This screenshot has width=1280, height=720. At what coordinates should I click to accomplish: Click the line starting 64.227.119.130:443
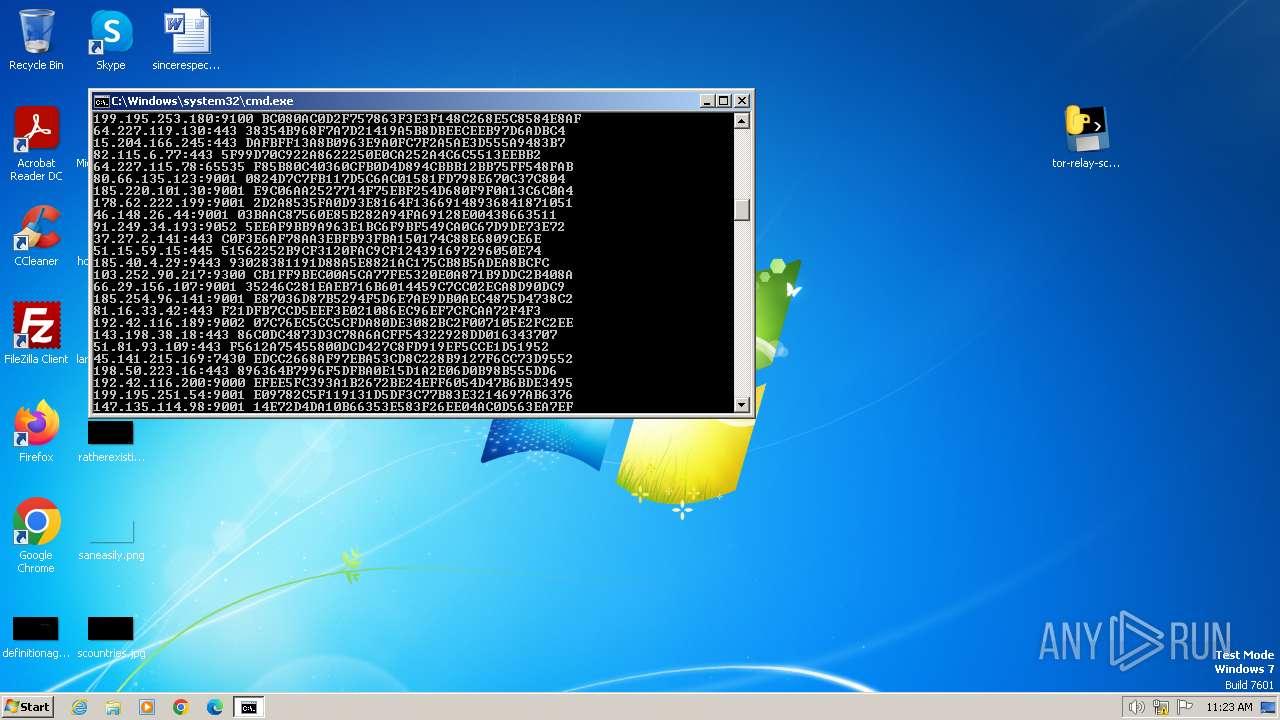pyautogui.click(x=329, y=131)
